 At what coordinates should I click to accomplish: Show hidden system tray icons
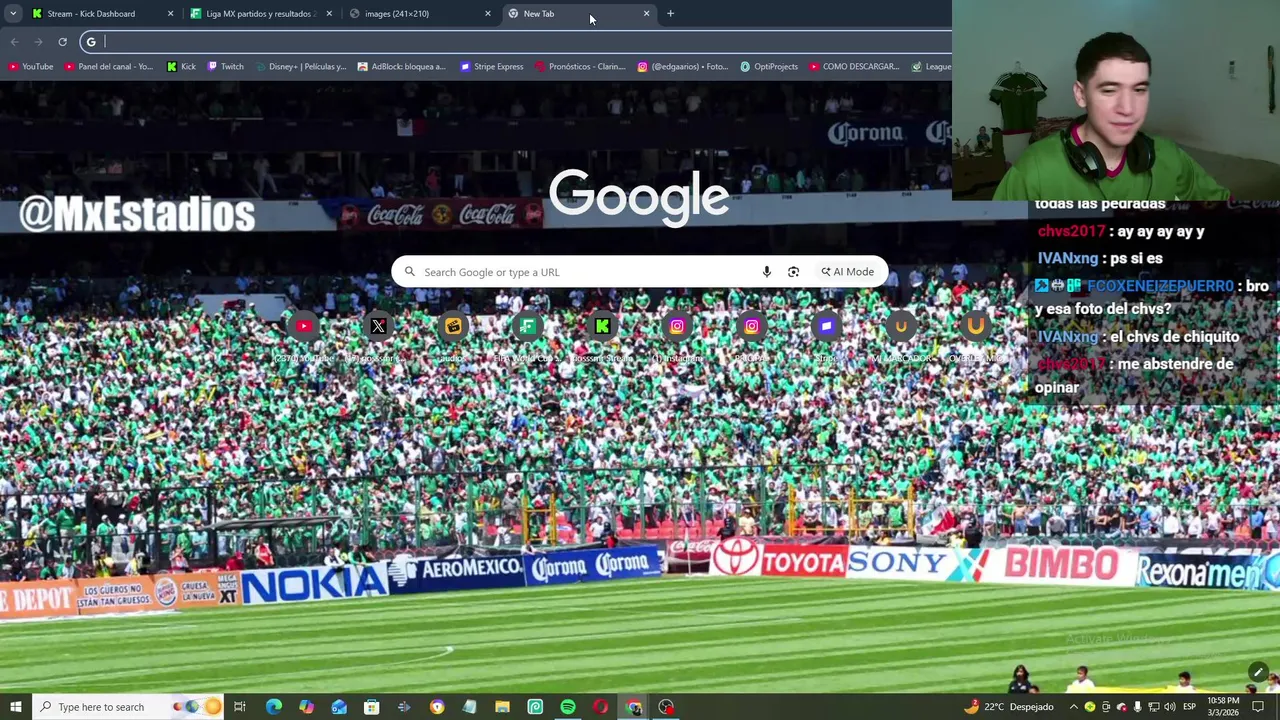[x=1074, y=707]
